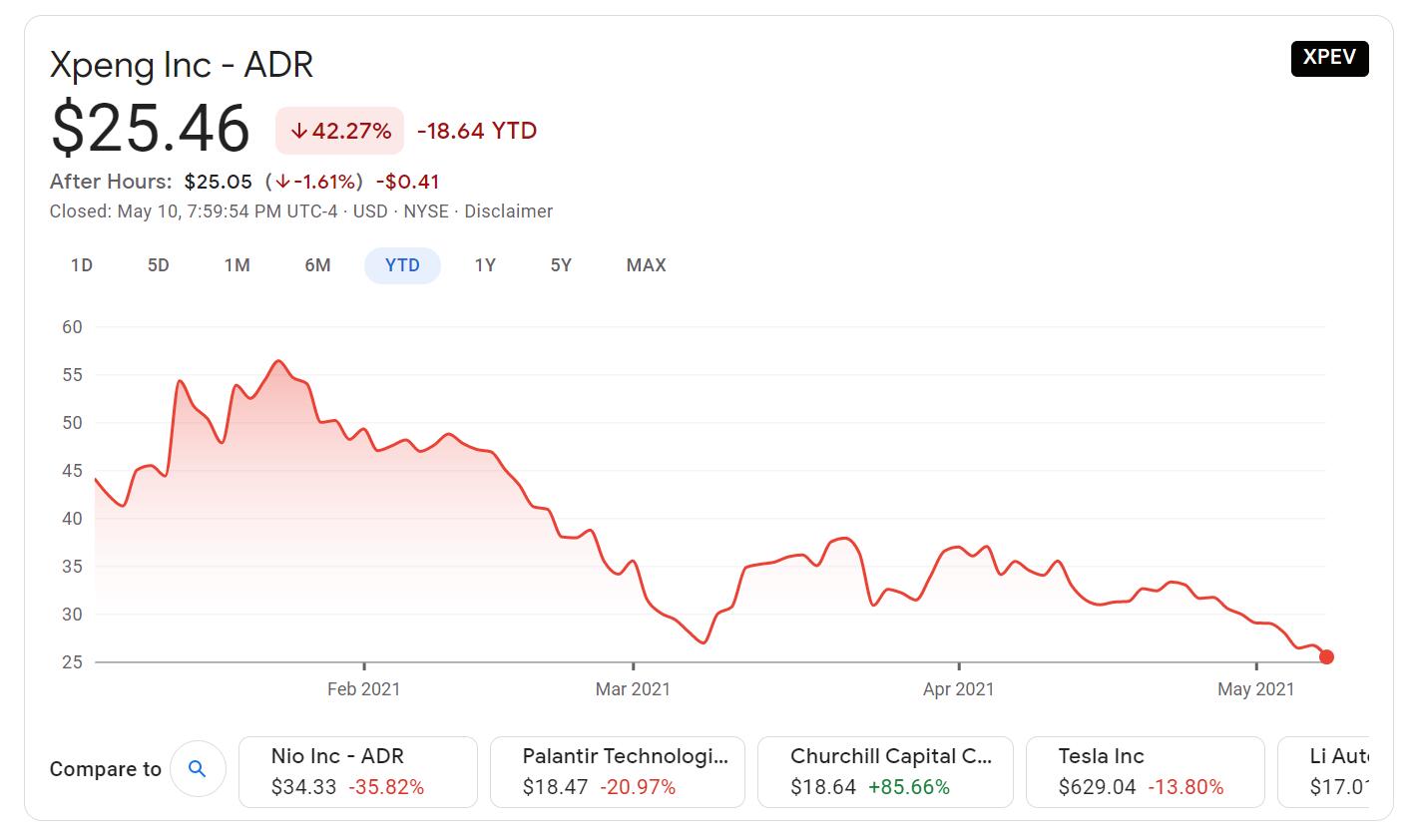This screenshot has width=1419, height=840.
Task: Click the YTD range tab
Action: [402, 265]
